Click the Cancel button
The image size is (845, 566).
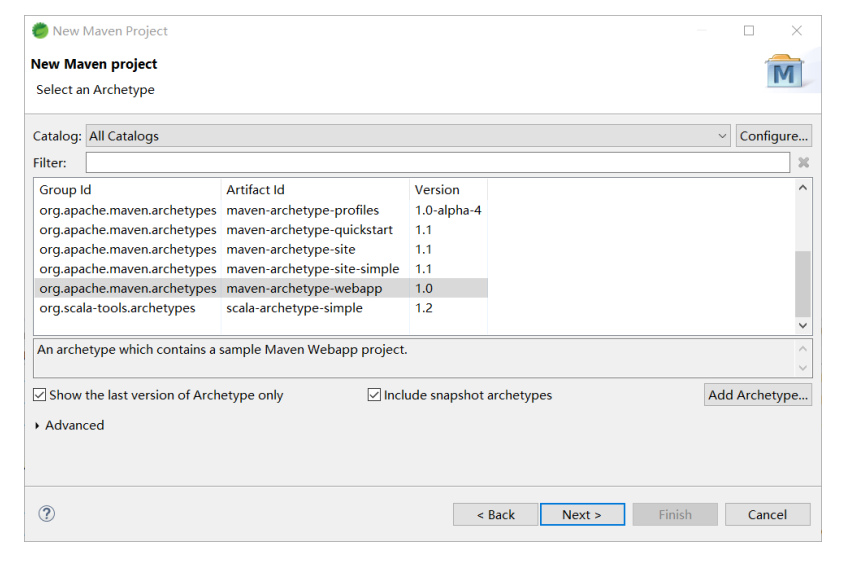point(767,515)
